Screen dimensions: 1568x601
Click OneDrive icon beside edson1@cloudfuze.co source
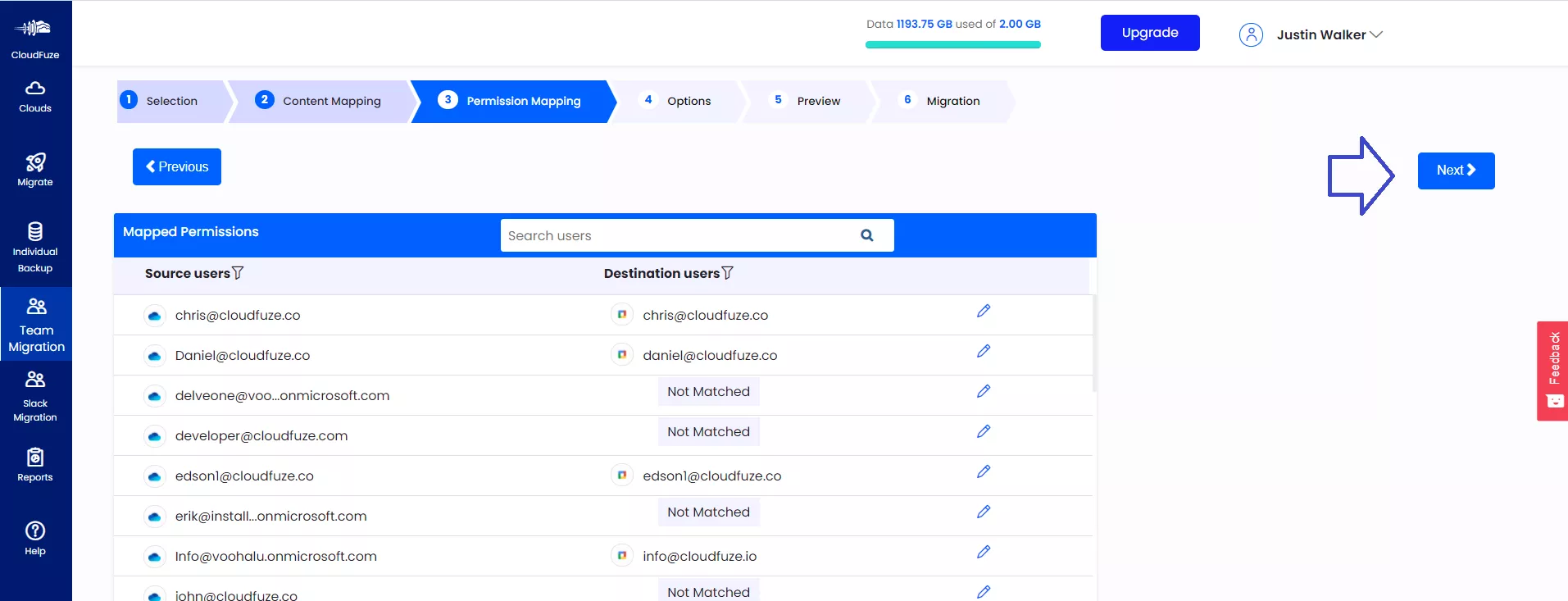coord(154,476)
